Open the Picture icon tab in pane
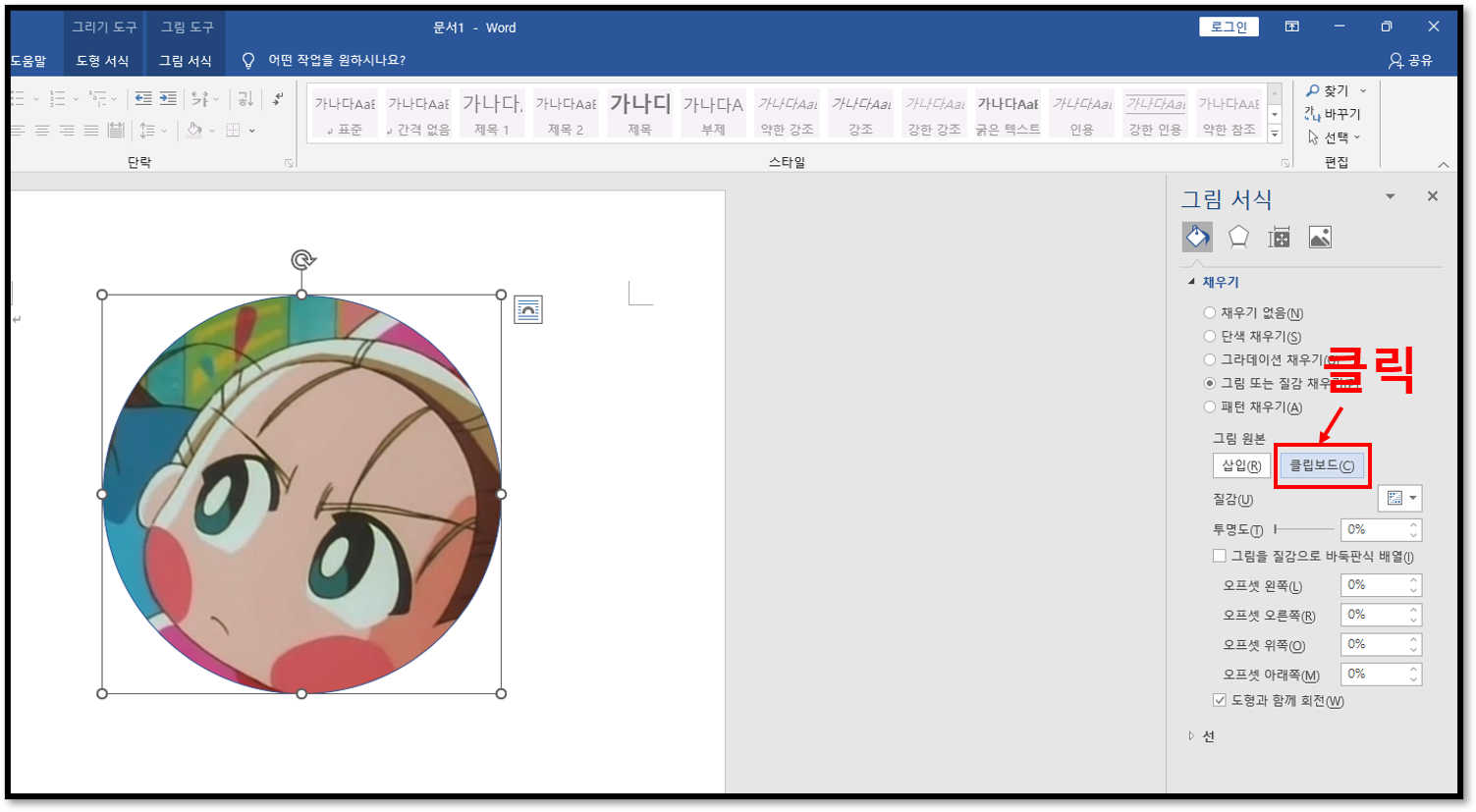This screenshot has height=812, width=1476. coord(1320,237)
